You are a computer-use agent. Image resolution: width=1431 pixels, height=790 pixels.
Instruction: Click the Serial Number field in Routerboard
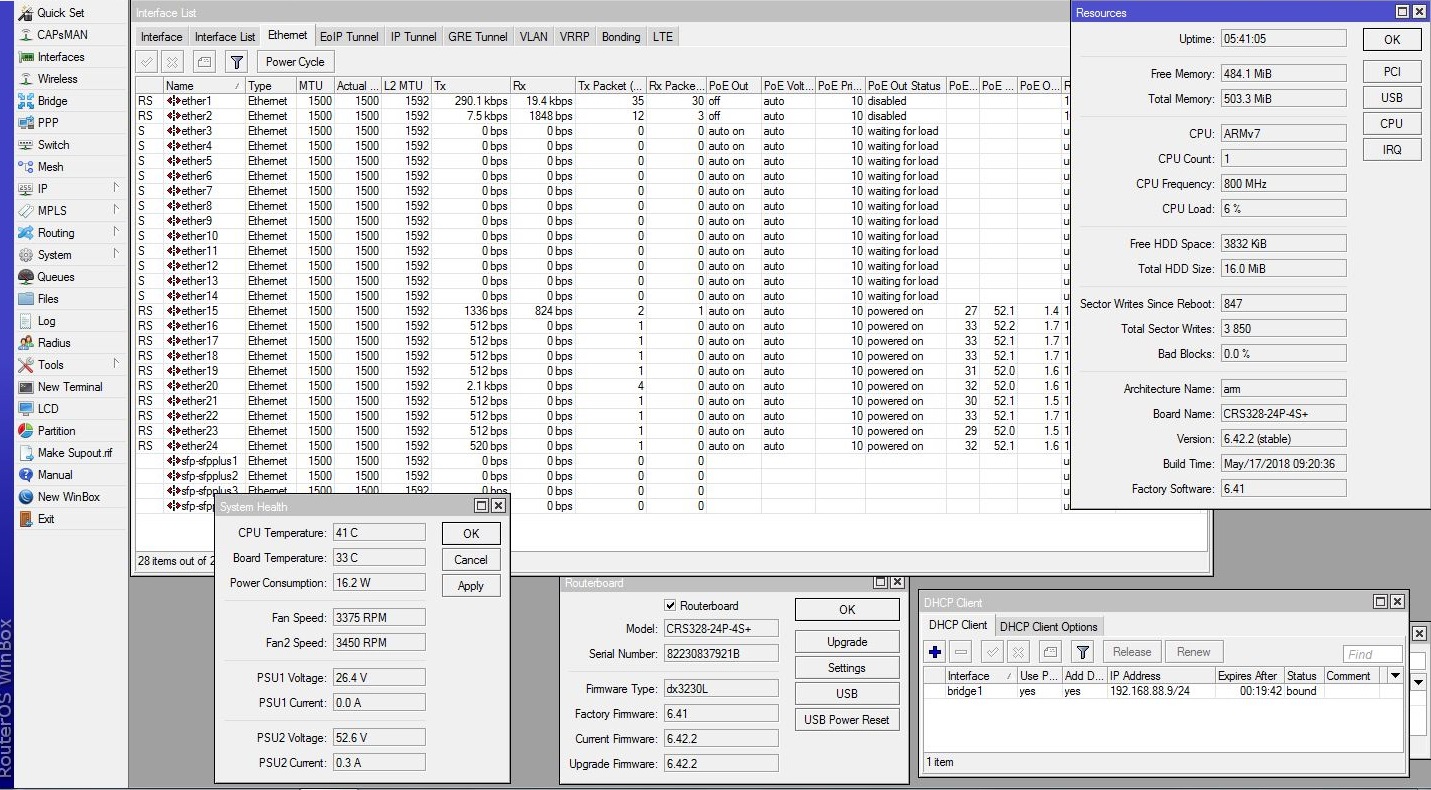tap(721, 654)
